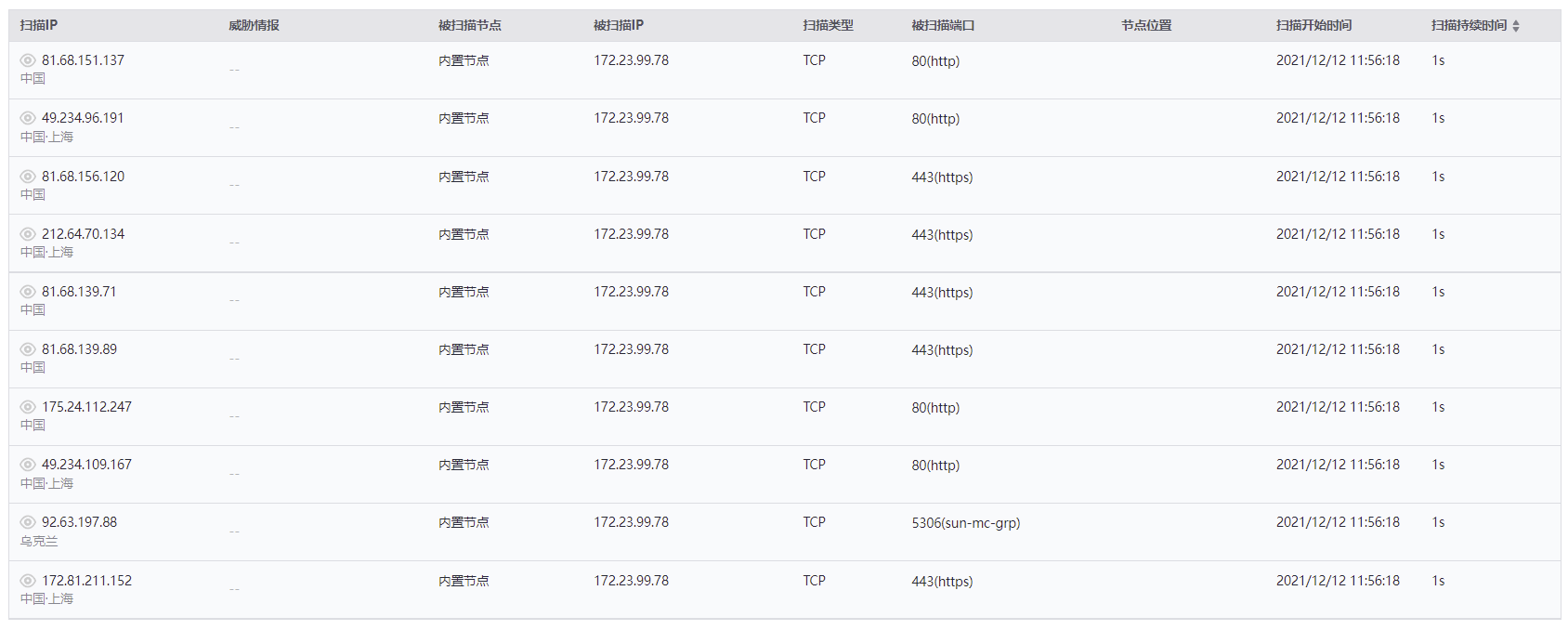The height and width of the screenshot is (630, 1568).
Task: Sort by the 扫描持续时间 arrow icon
Action: 1516,26
